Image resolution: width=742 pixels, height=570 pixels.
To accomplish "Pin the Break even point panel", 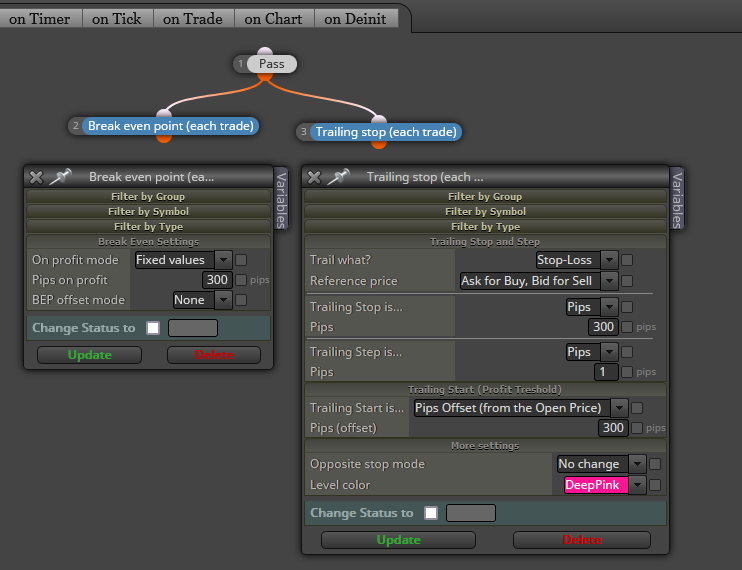I will coord(61,176).
